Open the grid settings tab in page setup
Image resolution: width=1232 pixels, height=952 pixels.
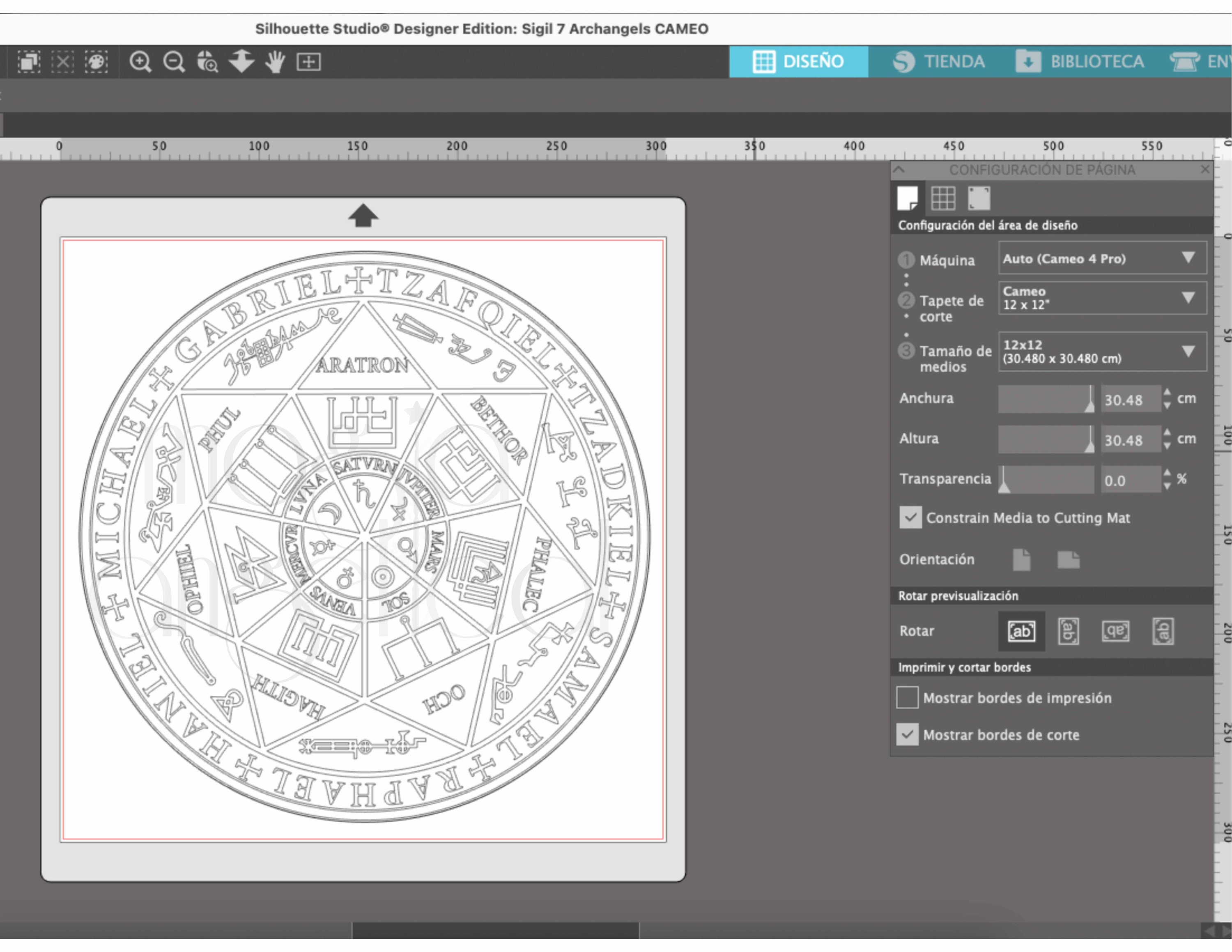[943, 198]
